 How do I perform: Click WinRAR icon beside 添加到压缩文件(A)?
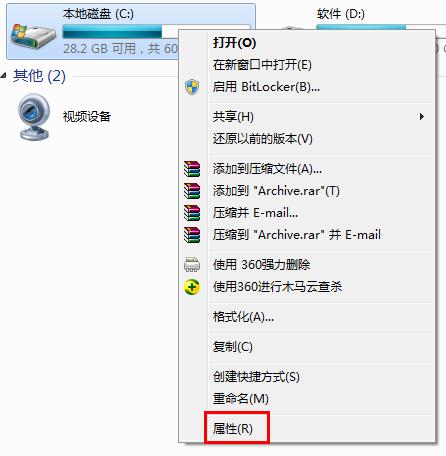click(192, 169)
